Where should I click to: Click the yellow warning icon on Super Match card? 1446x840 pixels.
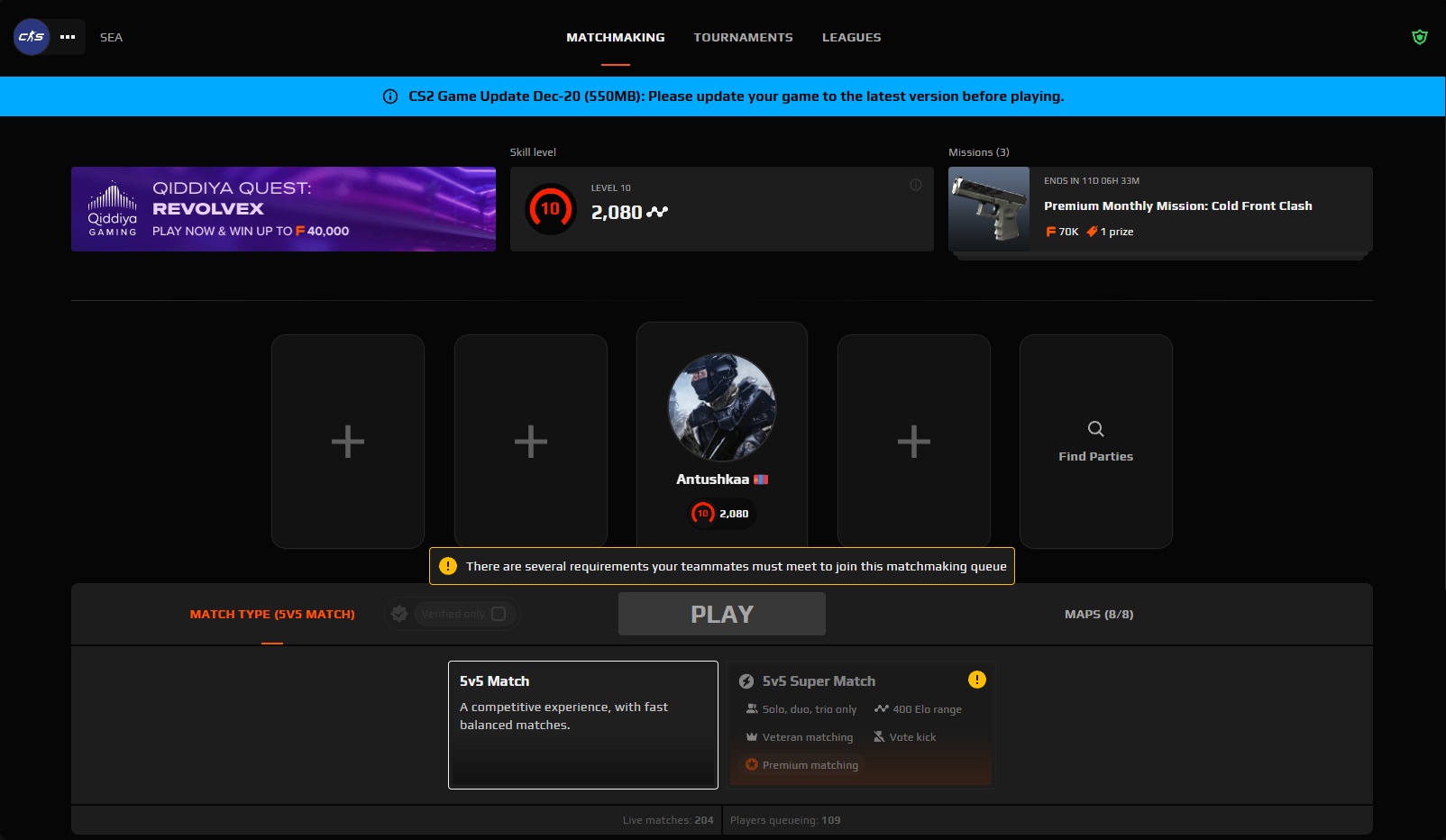pos(977,680)
